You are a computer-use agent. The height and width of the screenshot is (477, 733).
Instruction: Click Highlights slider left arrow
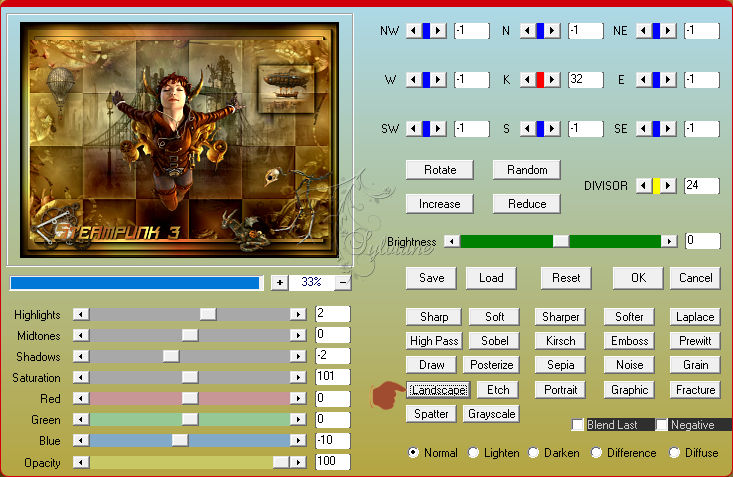[x=81, y=314]
